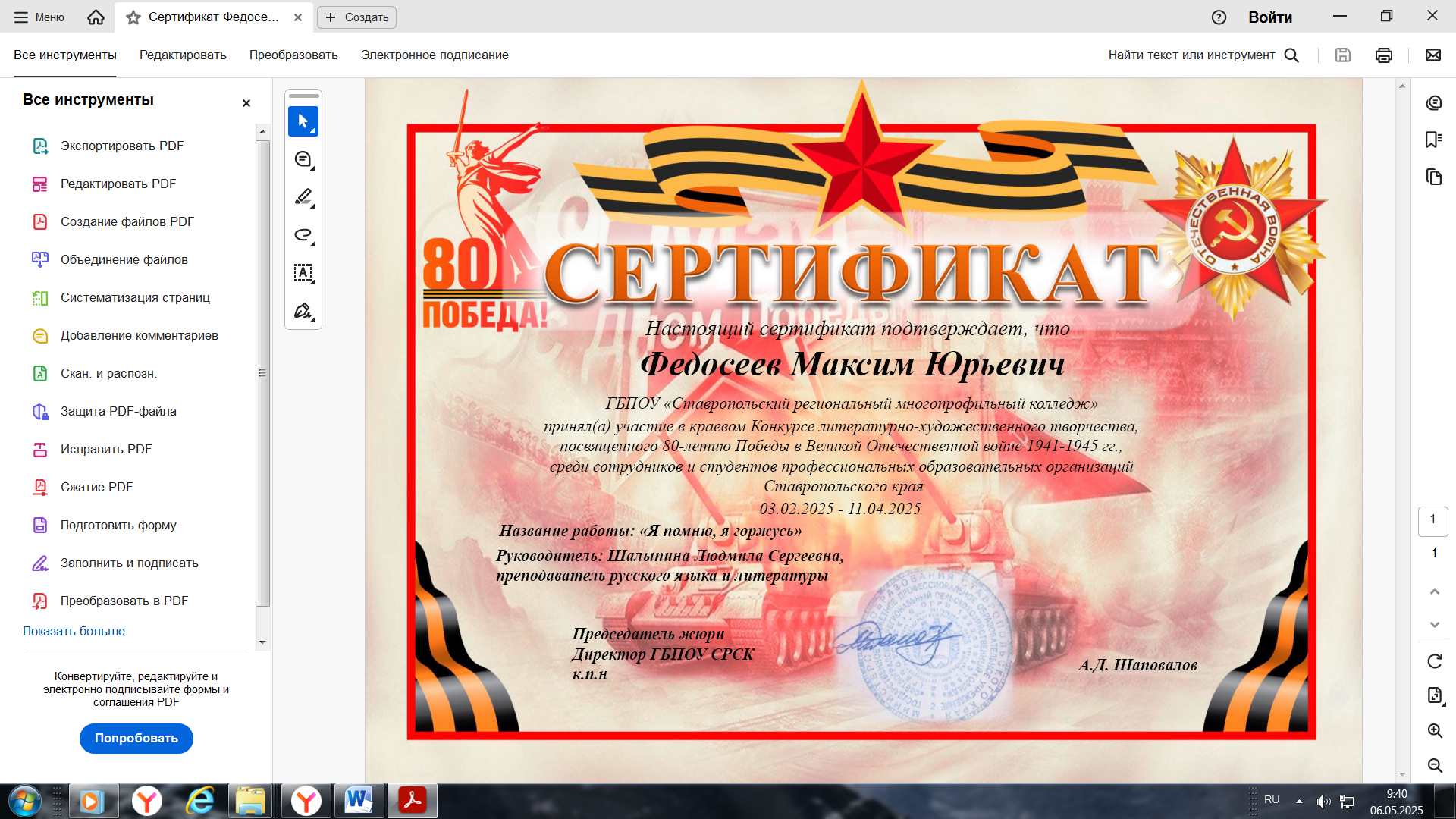Click the Показать больше link
The width and height of the screenshot is (1456, 819).
74,631
